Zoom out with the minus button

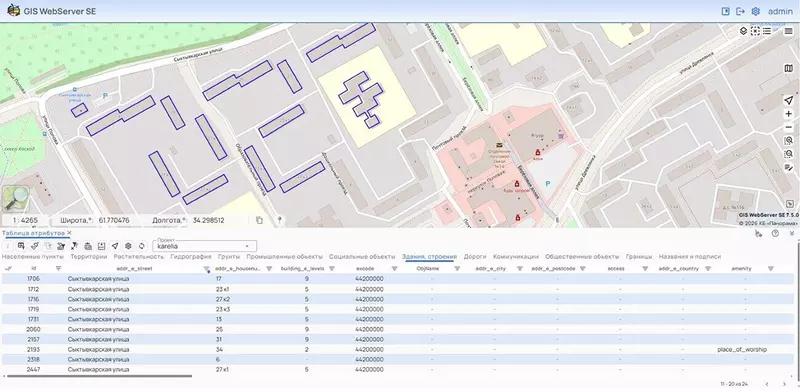789,127
